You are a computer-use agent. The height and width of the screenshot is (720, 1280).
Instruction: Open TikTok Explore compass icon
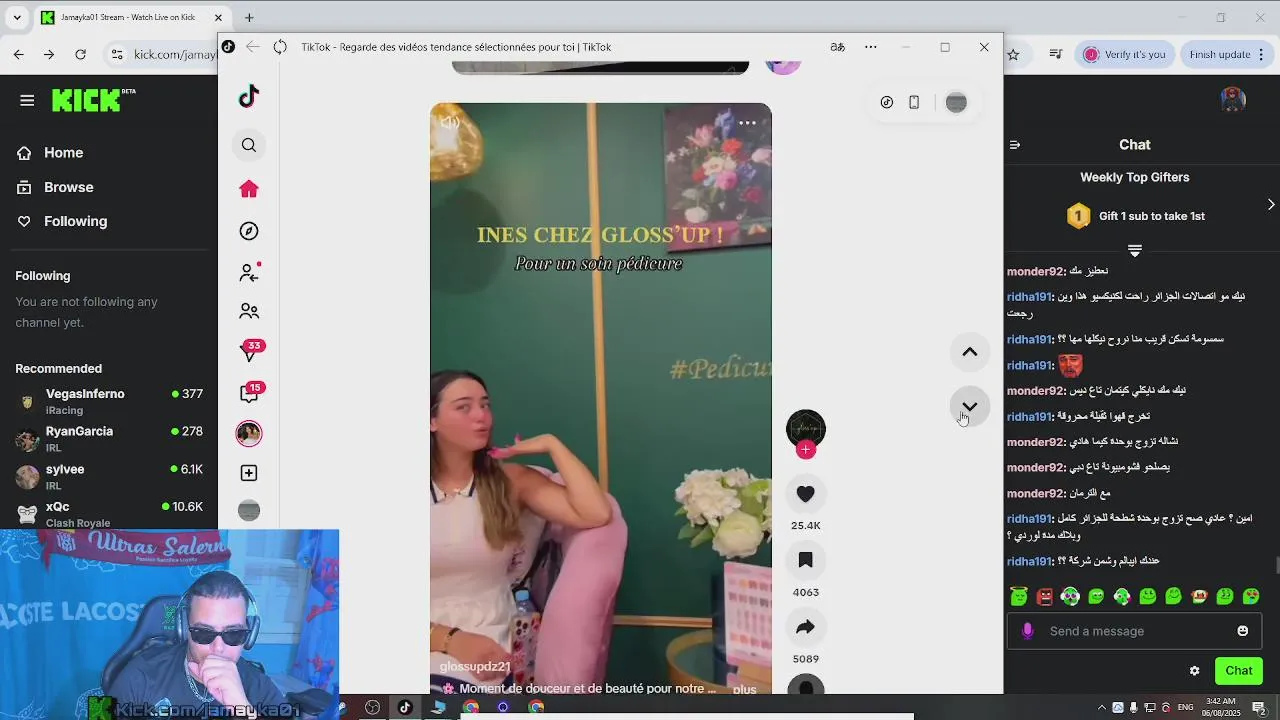(x=249, y=231)
